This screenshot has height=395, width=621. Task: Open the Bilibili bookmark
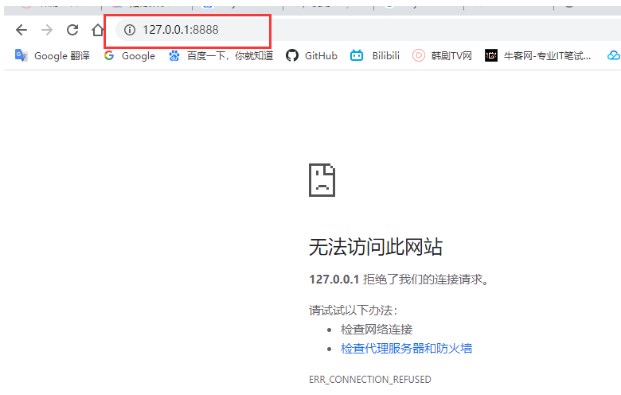tap(375, 55)
